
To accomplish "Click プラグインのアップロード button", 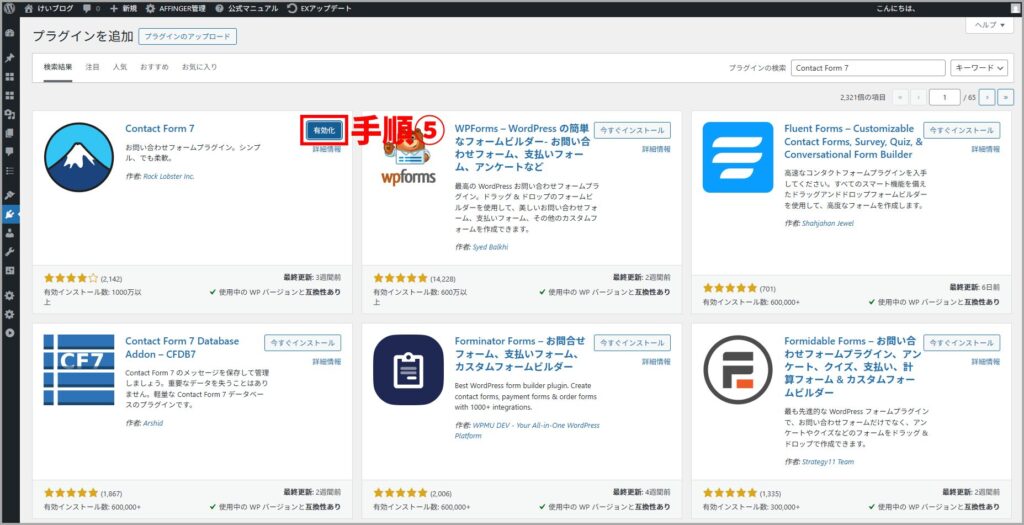I will click(188, 37).
